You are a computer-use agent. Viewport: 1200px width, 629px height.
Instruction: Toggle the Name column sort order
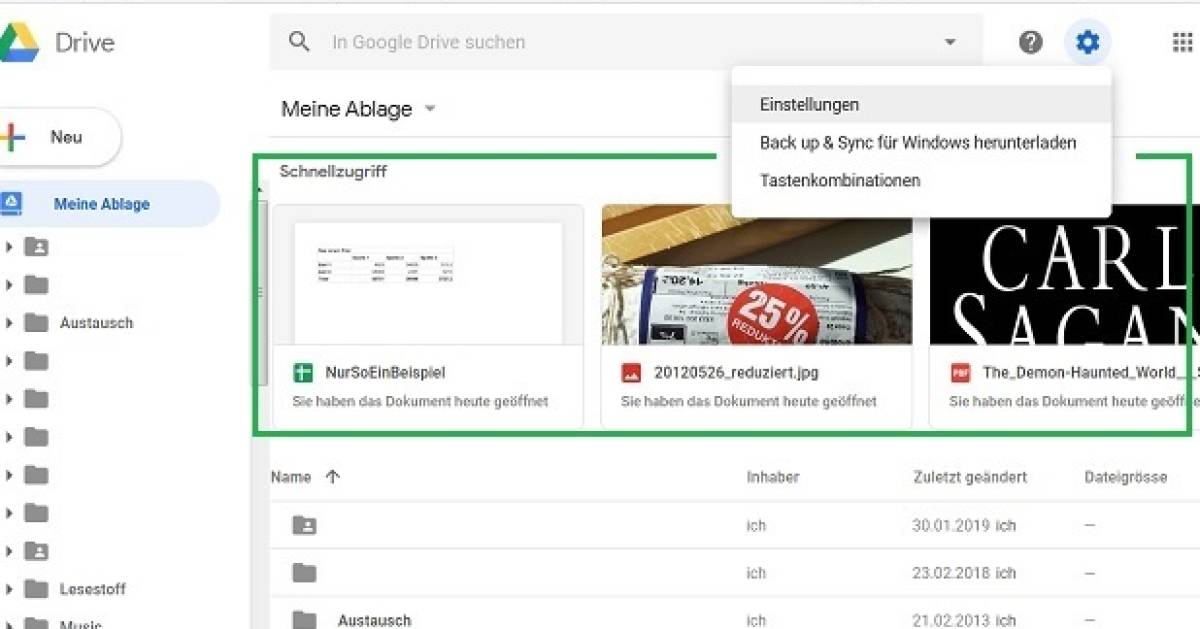331,477
